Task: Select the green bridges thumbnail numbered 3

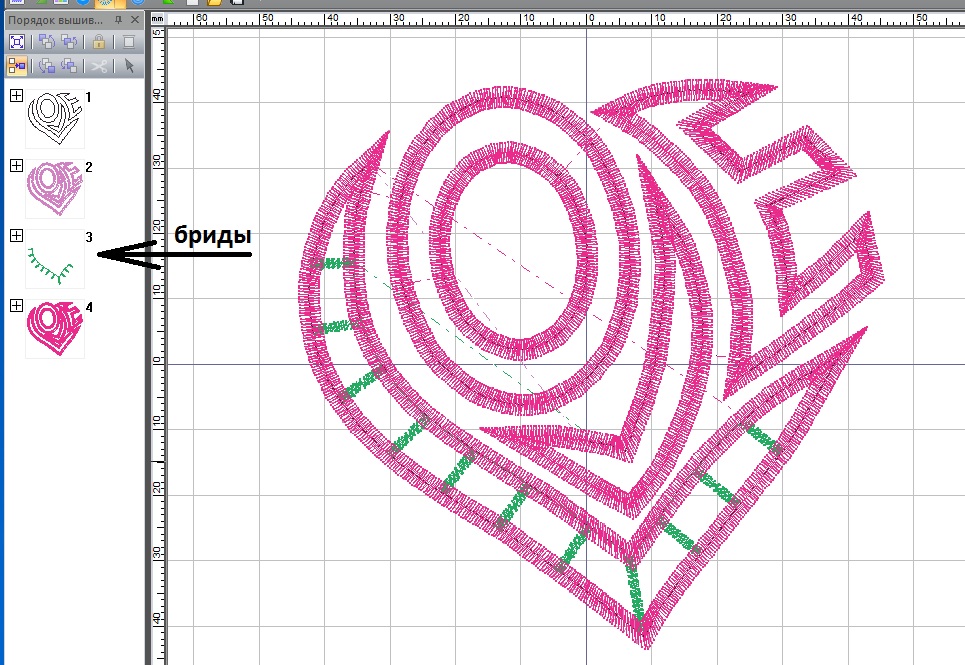Action: click(x=55, y=259)
